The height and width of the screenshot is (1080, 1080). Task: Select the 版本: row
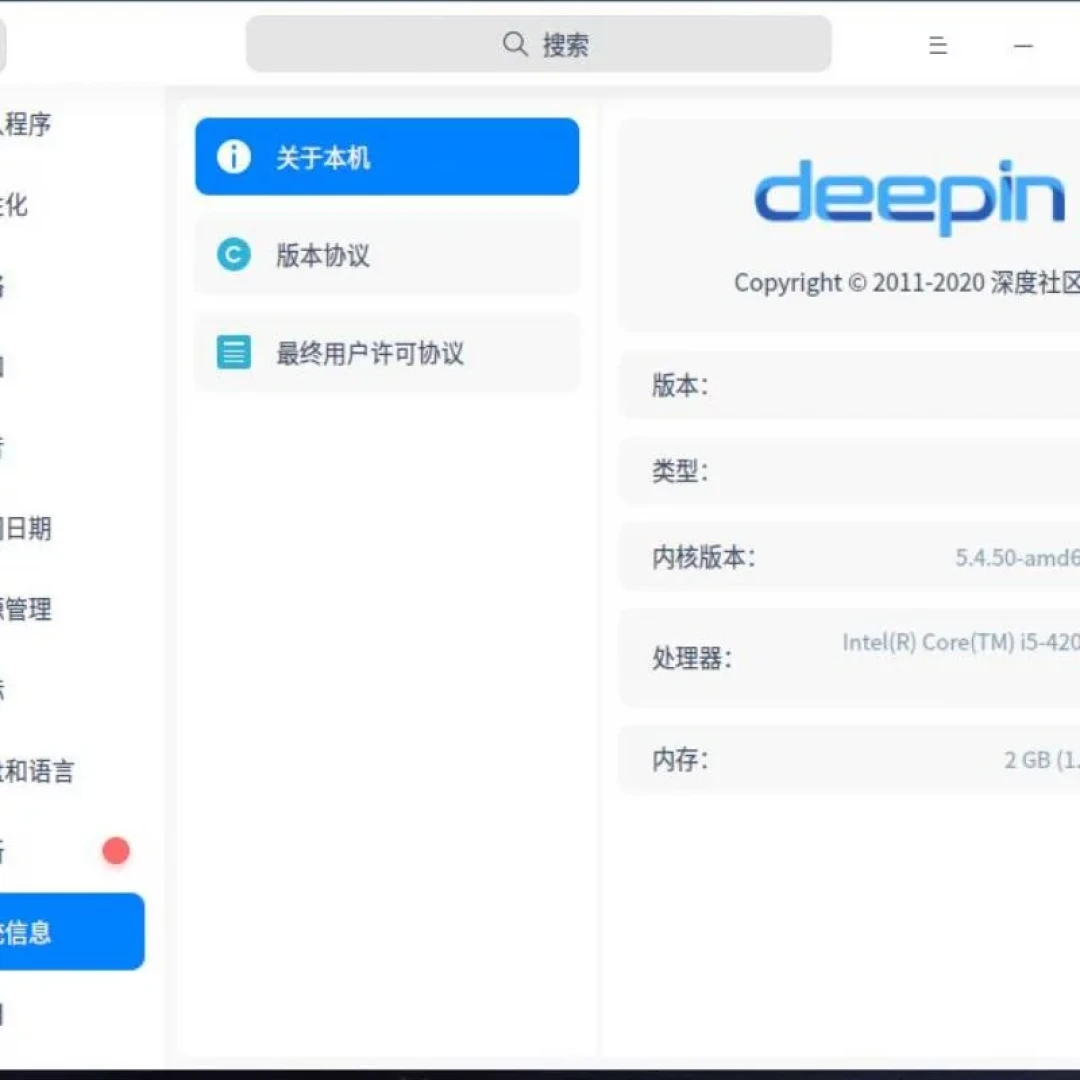click(x=849, y=385)
